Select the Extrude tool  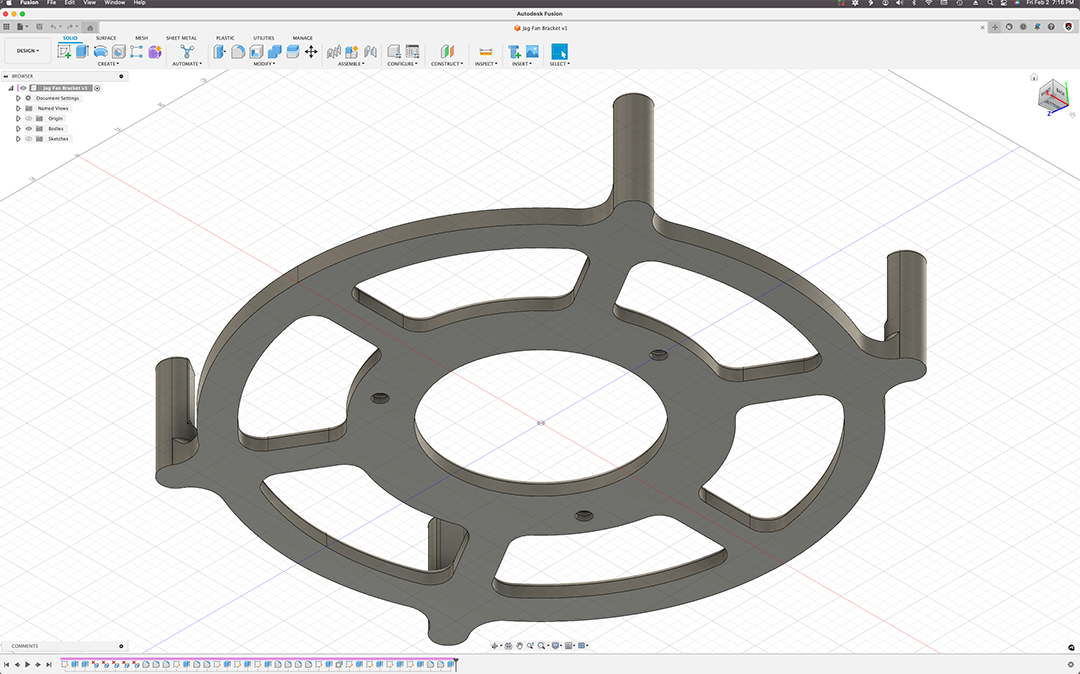82,52
